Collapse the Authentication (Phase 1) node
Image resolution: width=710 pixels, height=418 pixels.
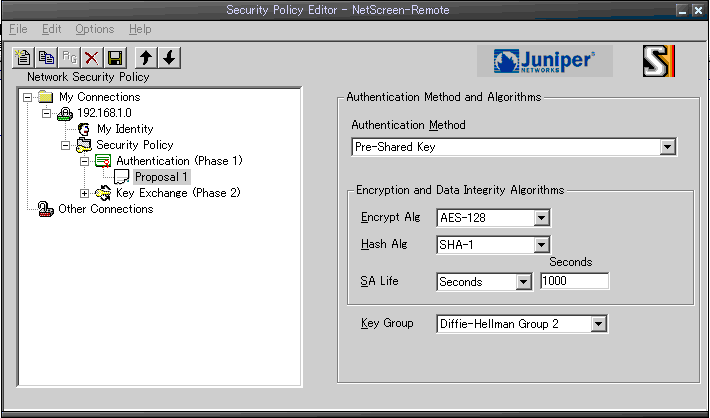(x=85, y=161)
